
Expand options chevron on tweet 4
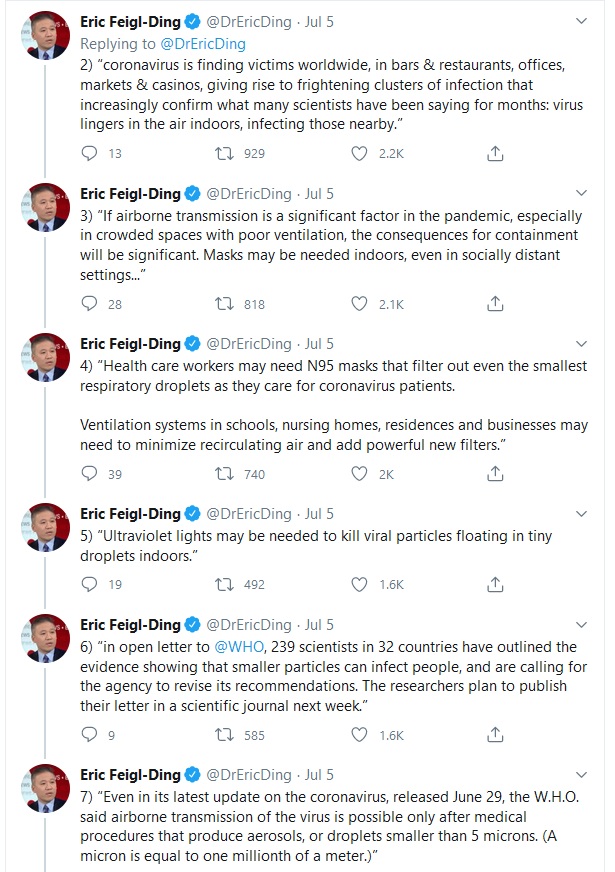(582, 343)
